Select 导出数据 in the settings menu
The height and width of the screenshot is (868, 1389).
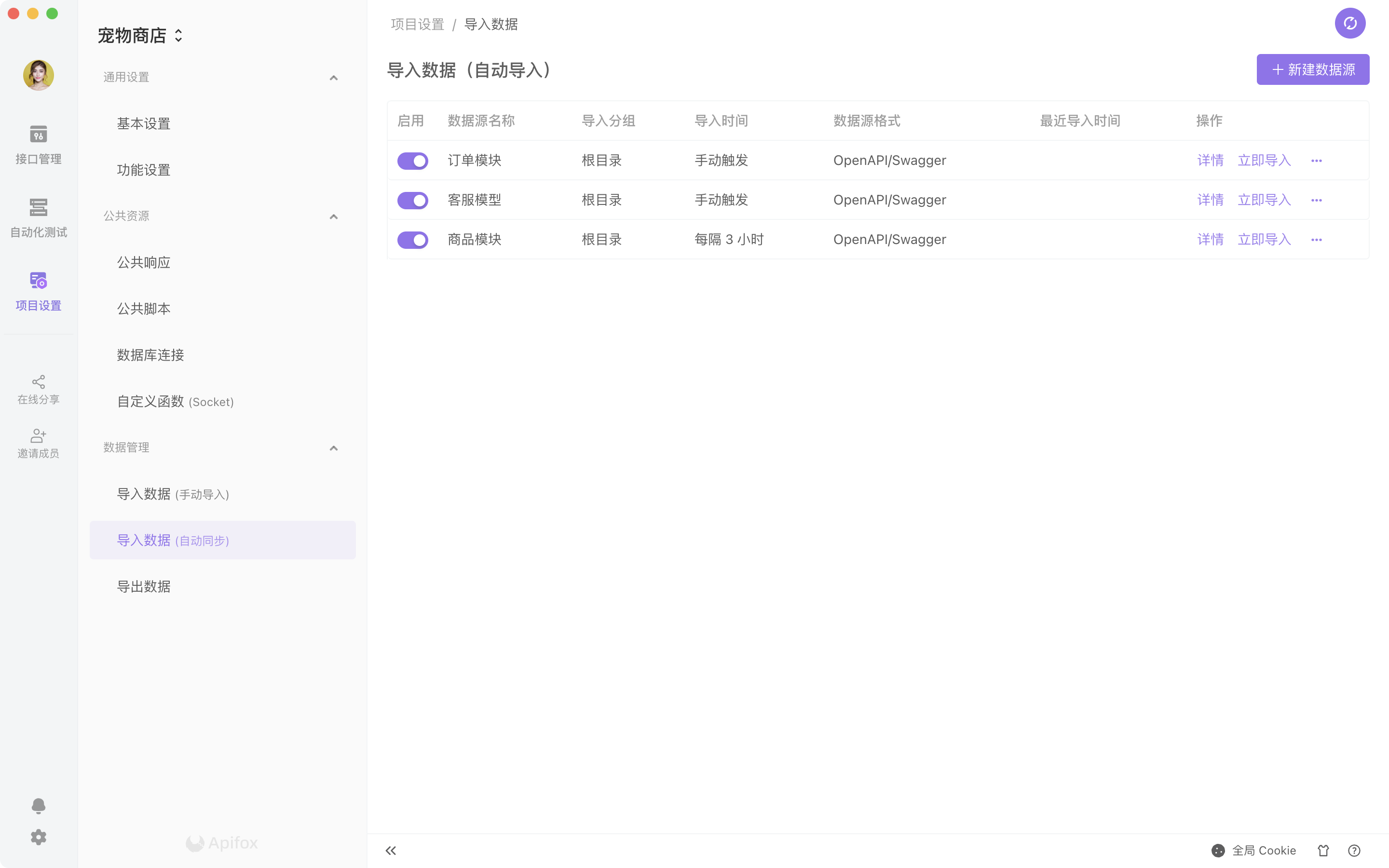click(144, 586)
